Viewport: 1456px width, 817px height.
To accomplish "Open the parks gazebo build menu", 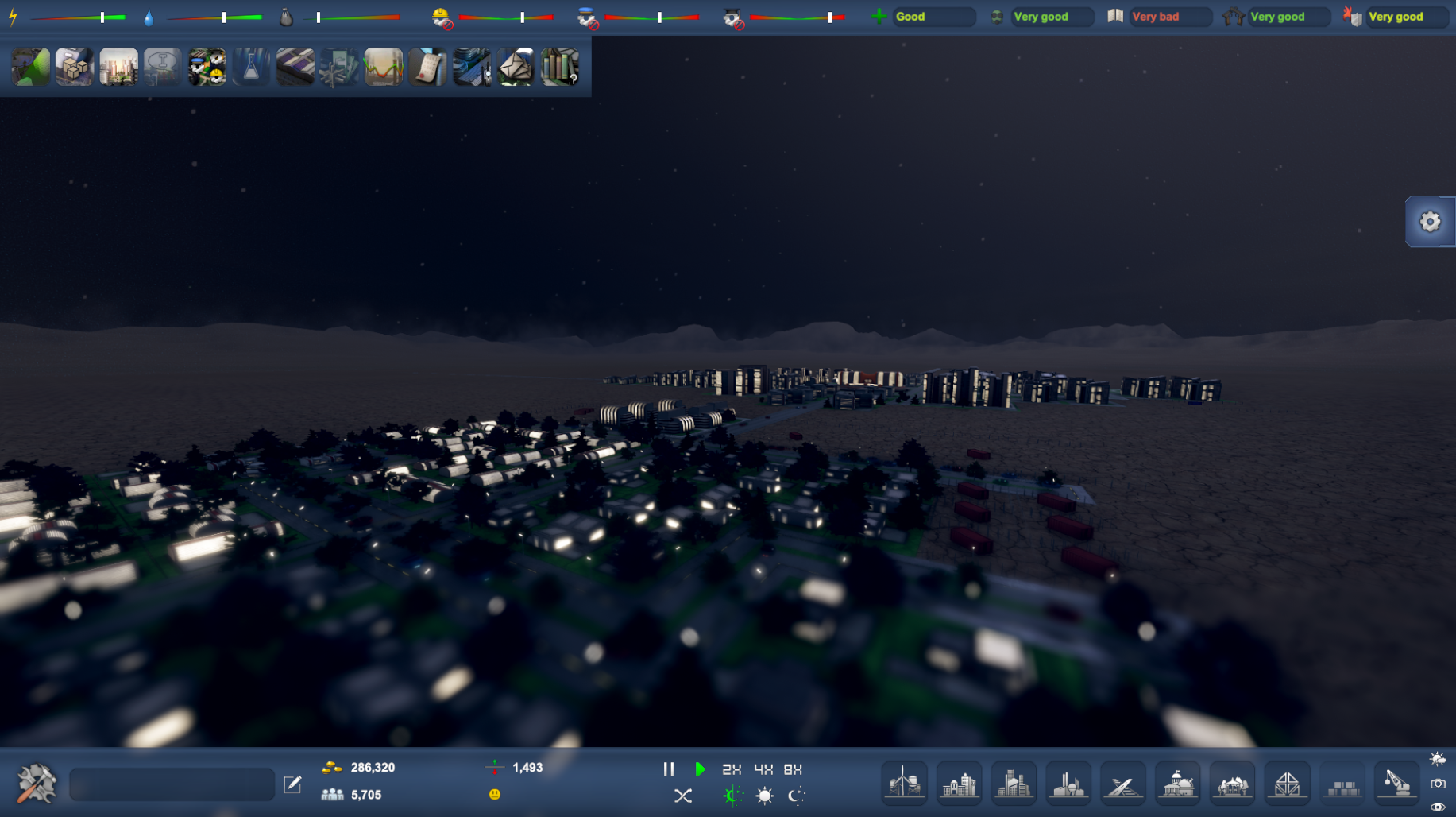I will click(x=1233, y=784).
